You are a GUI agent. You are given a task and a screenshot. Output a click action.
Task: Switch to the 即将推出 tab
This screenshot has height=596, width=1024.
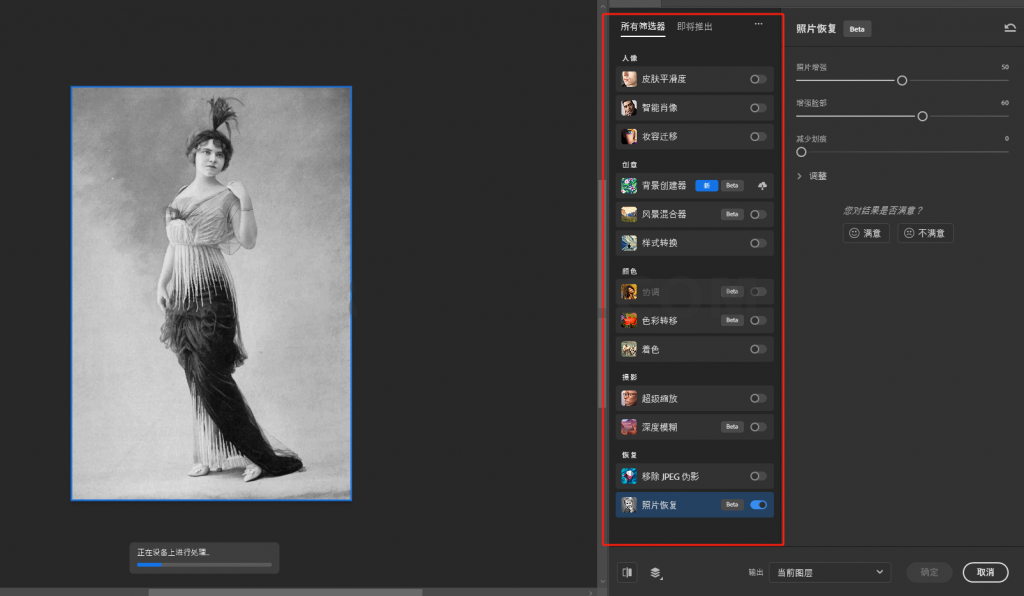click(x=694, y=27)
